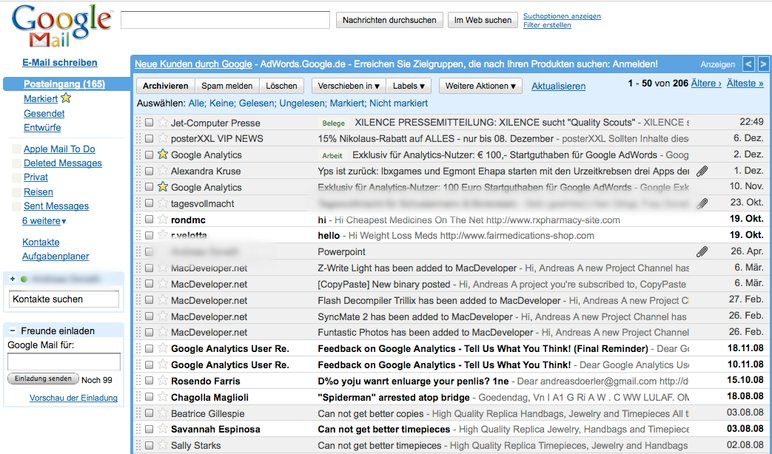
Task: Click Nachrichten durchsuchen button
Action: [x=389, y=20]
